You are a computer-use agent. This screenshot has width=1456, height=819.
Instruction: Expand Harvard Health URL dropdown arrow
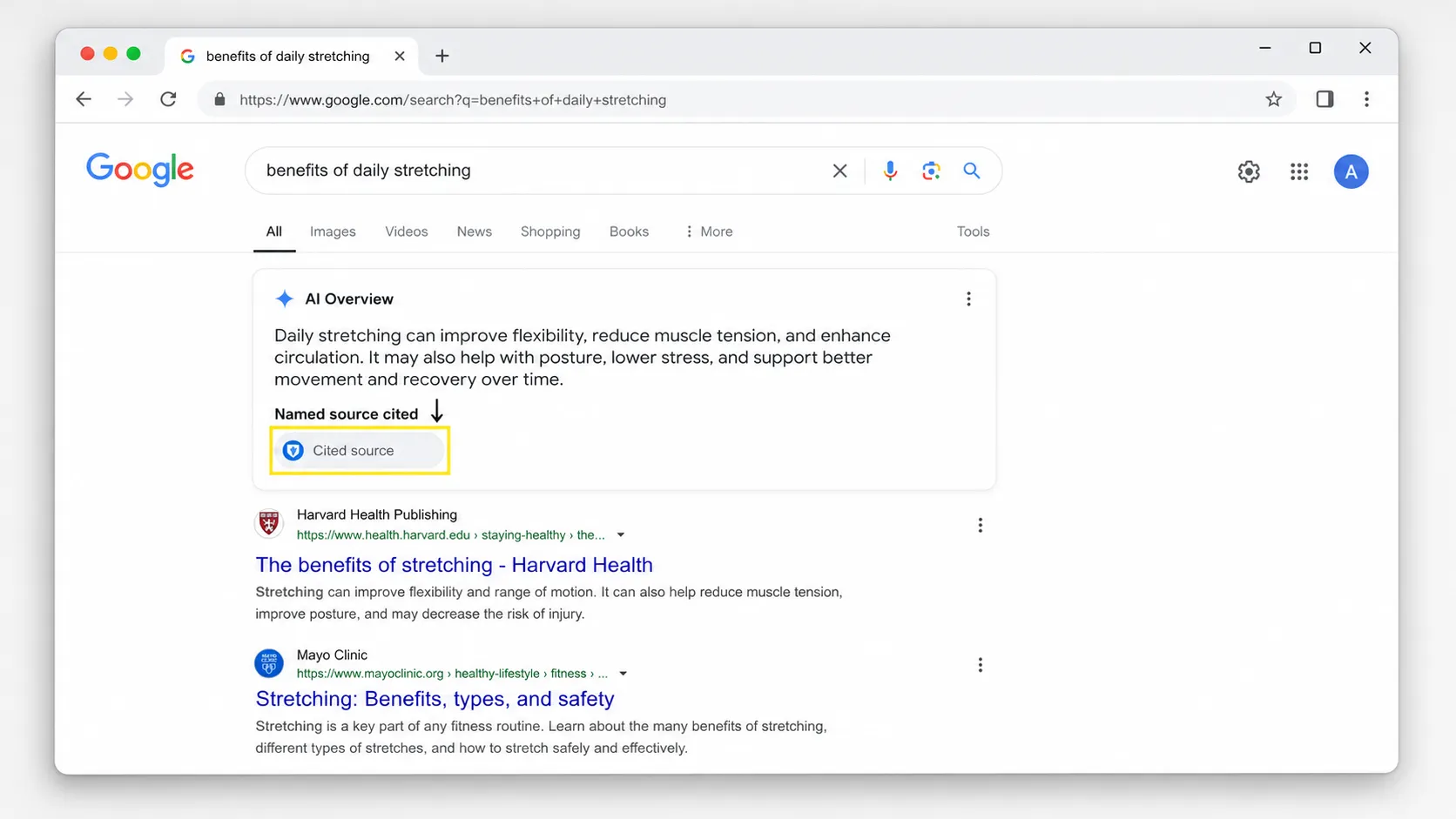coord(621,535)
